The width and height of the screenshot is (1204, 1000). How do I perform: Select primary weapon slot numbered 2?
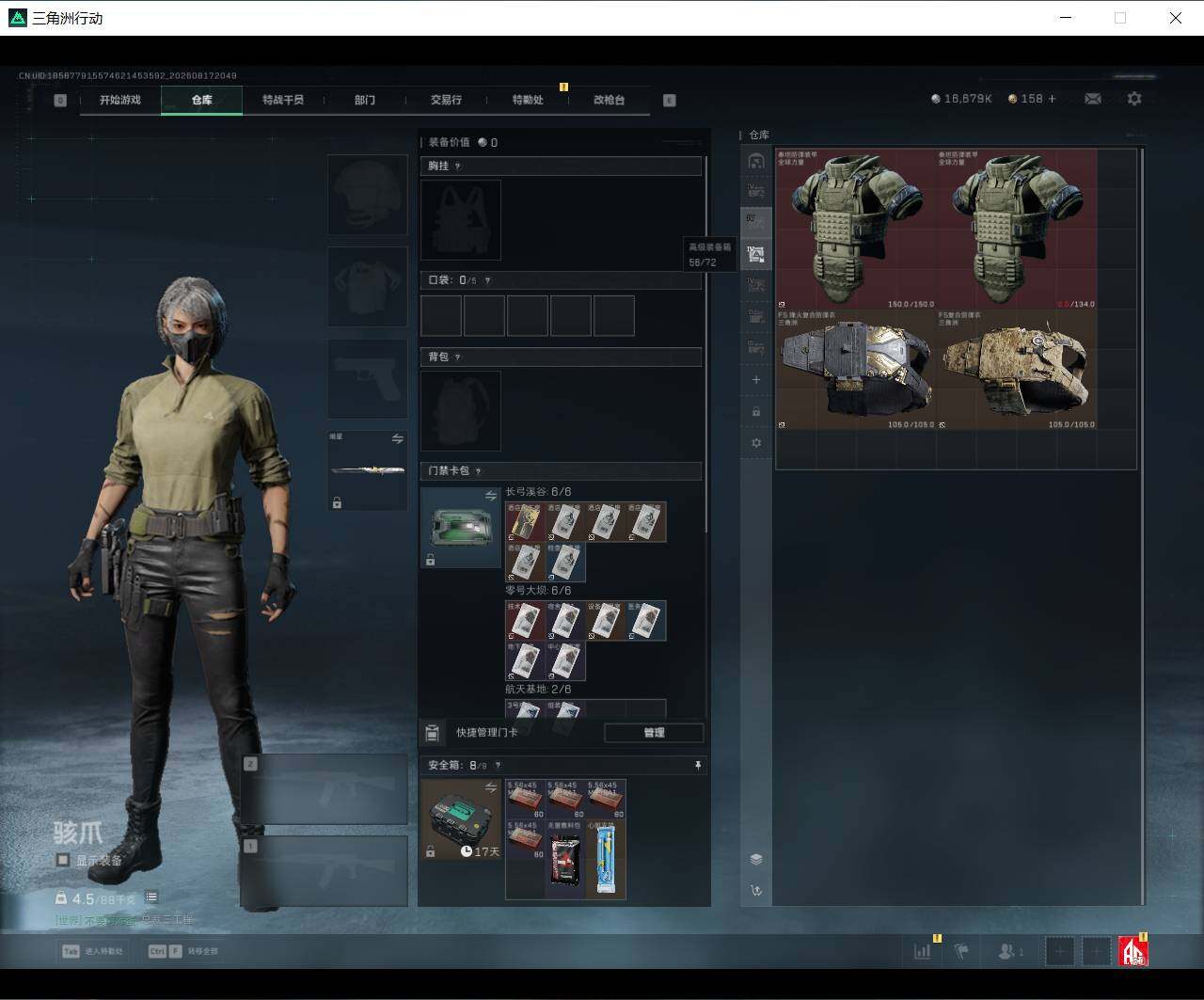pyautogui.click(x=325, y=790)
